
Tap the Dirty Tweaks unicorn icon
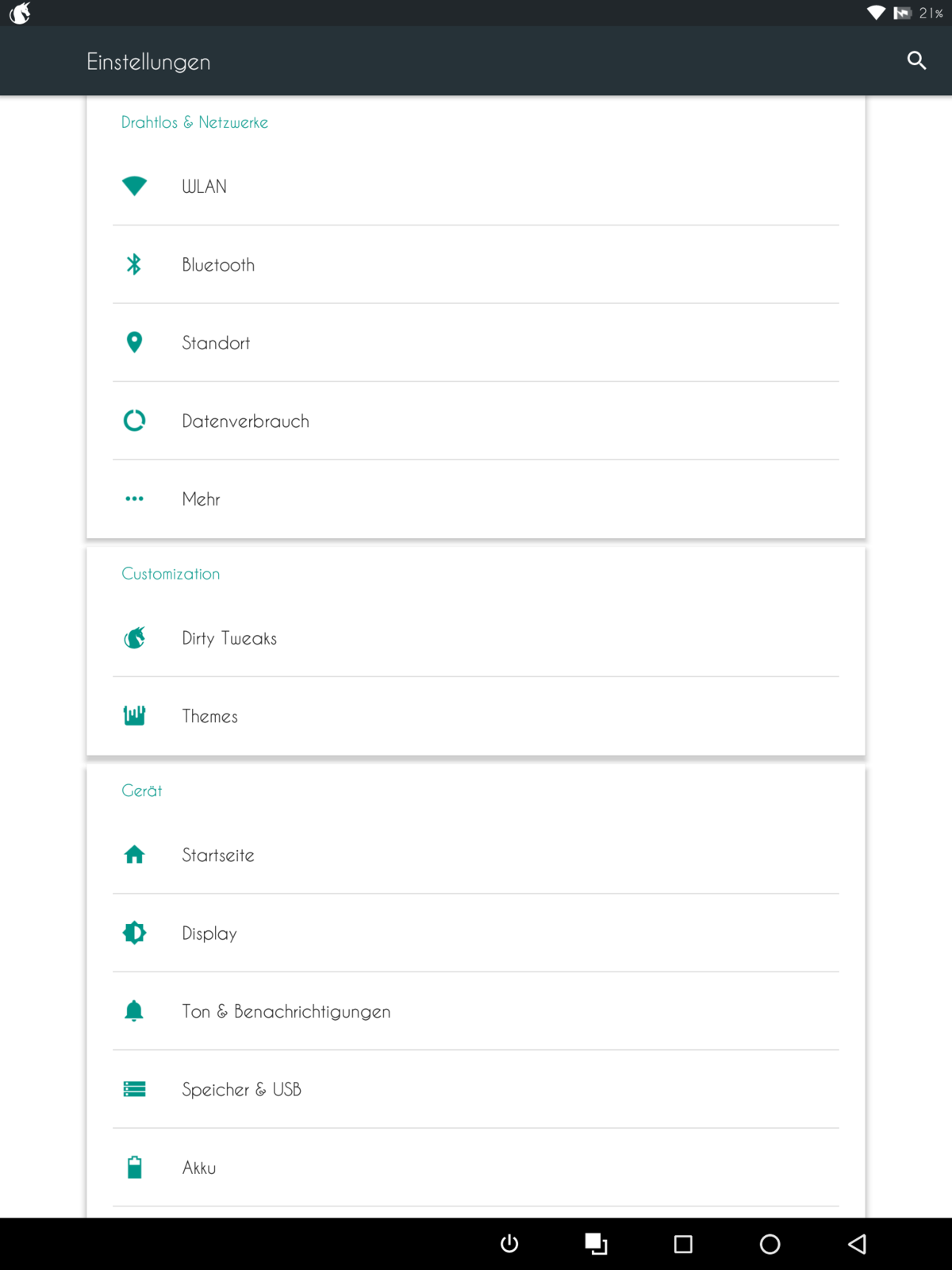(135, 637)
